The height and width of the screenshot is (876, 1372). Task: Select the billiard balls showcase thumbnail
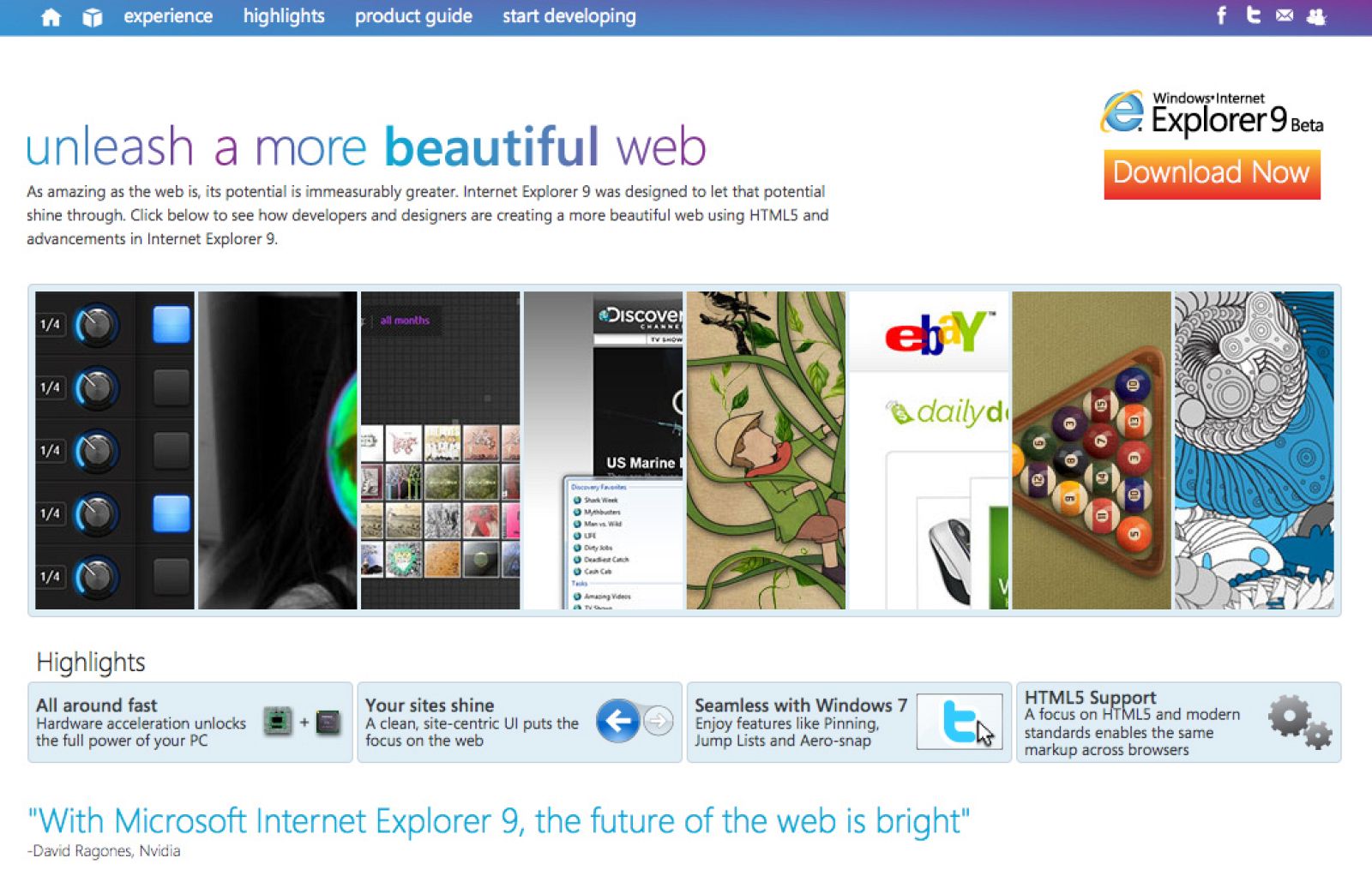coord(1092,450)
